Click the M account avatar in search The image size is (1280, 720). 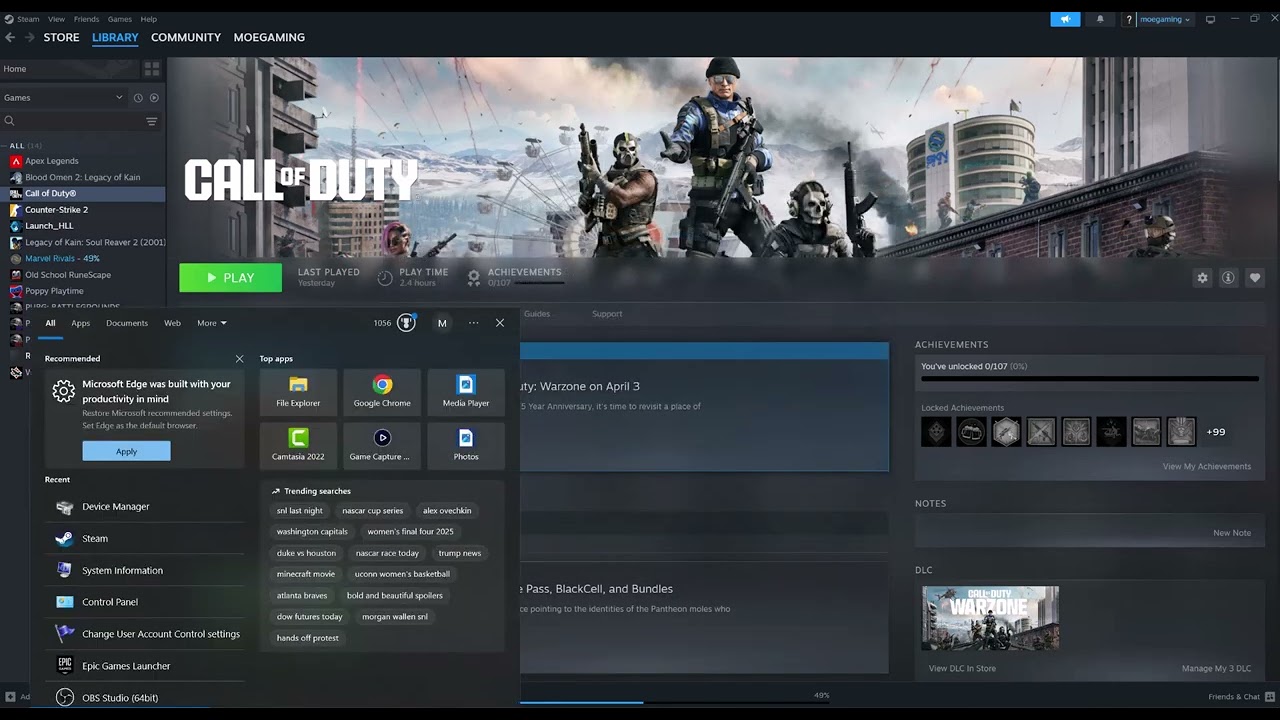click(x=442, y=323)
